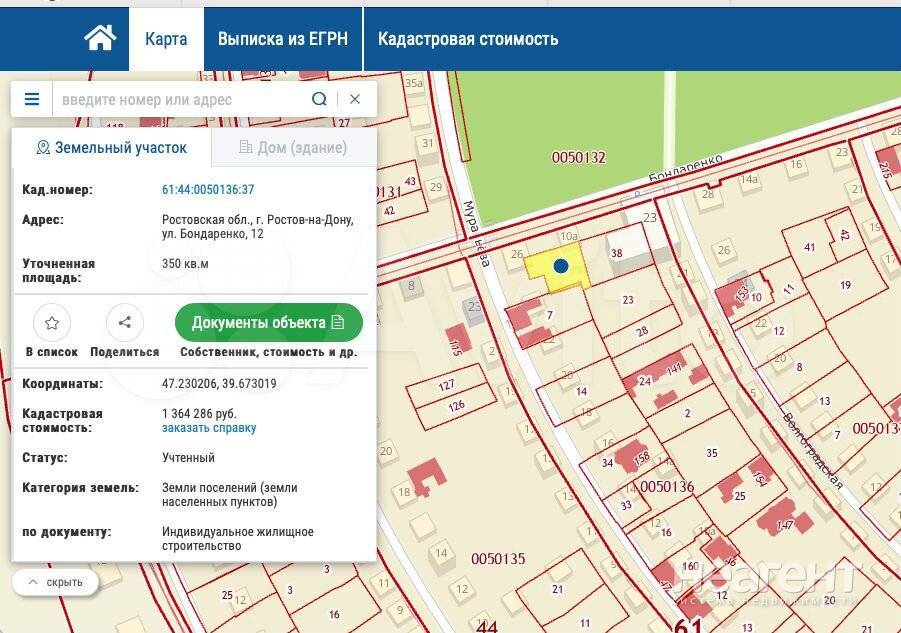
Task: Click the magnifier search icon
Action: coord(319,99)
